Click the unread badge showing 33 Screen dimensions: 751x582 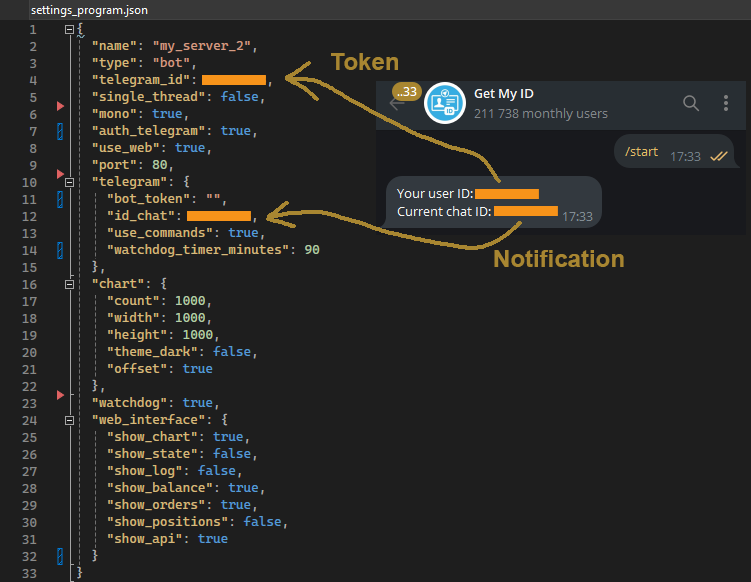(x=407, y=91)
